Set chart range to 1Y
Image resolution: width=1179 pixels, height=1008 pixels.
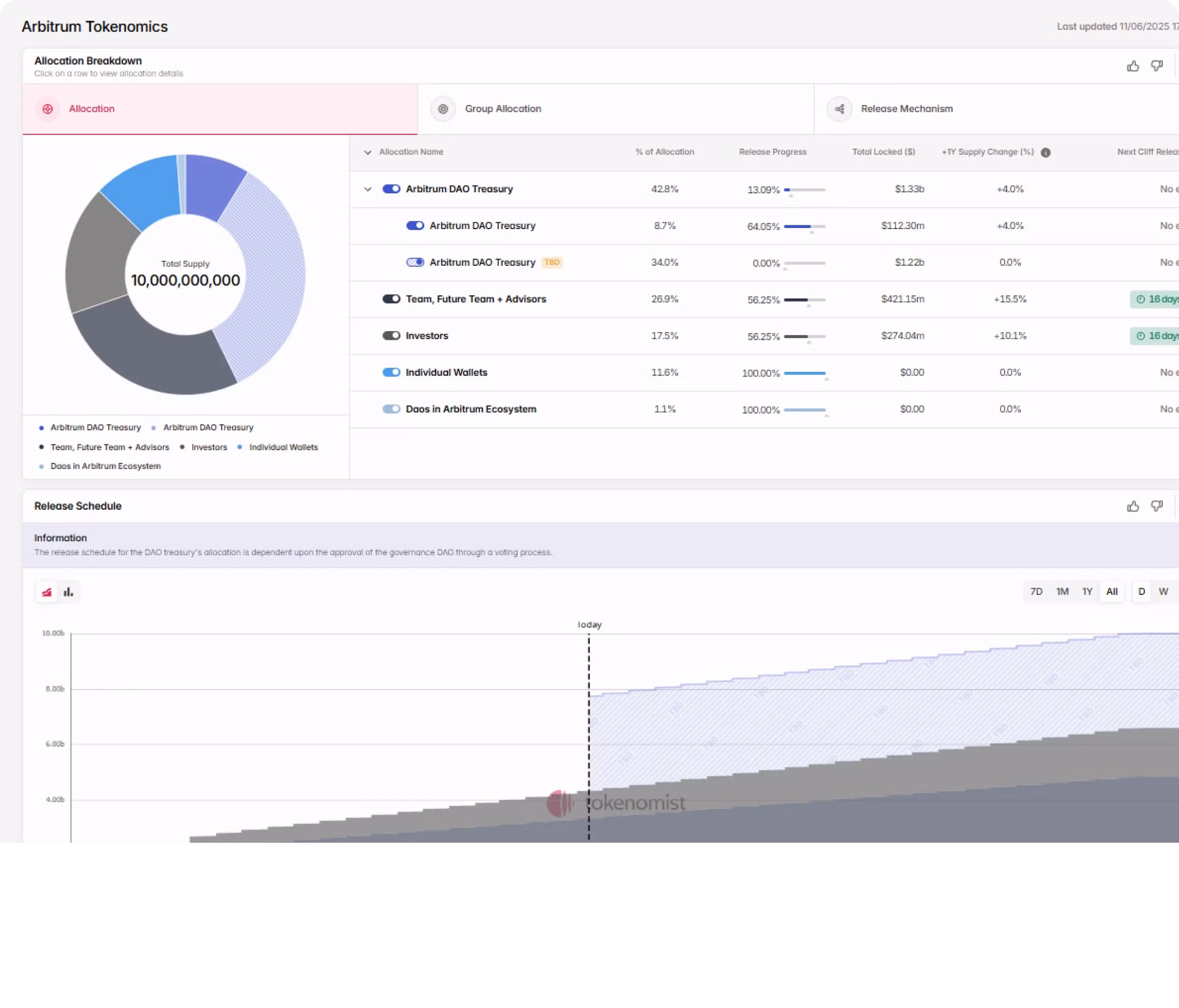point(1087,591)
